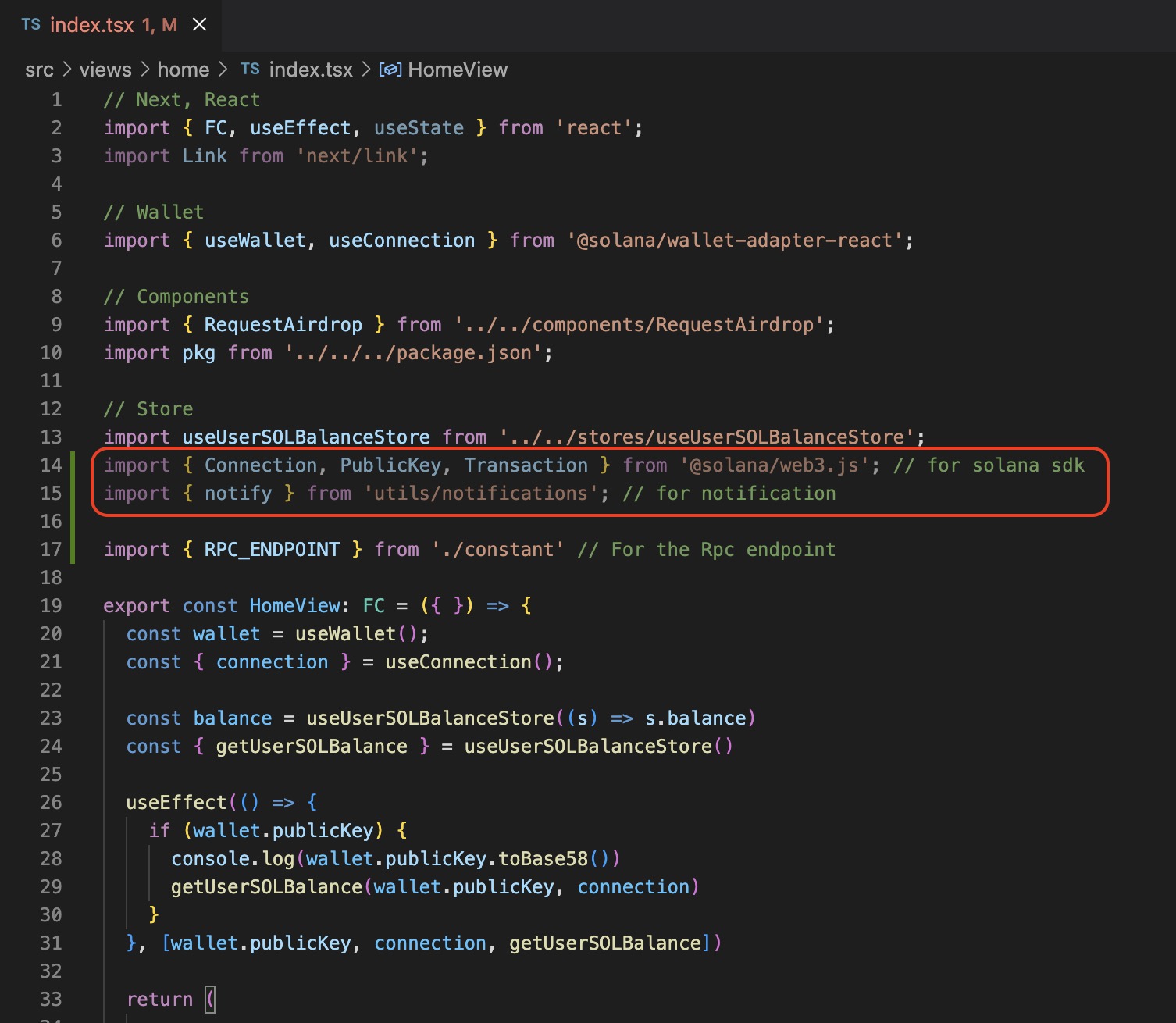Open the views breadcrumb folder
The image size is (1176, 1023).
point(105,70)
